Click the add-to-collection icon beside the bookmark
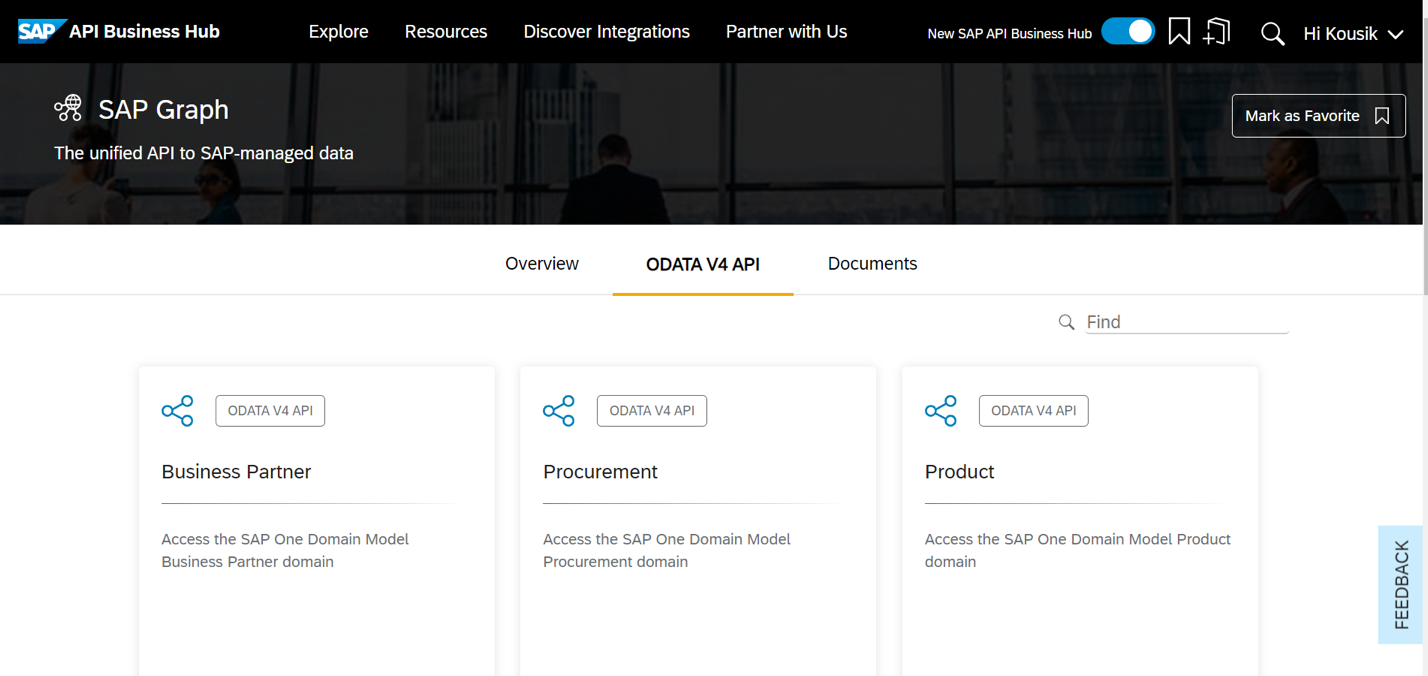Image resolution: width=1428 pixels, height=676 pixels. coord(1216,31)
